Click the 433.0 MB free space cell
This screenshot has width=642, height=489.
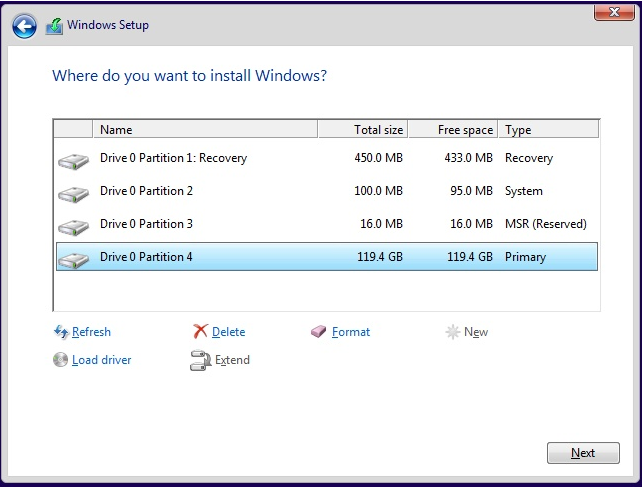pos(468,158)
